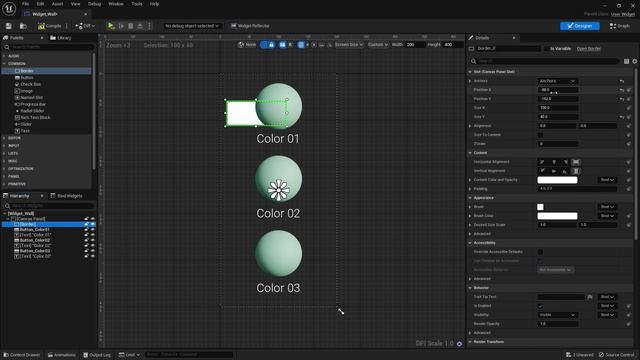Open the Output Log
Screen dimensions: 640x360
click(97, 355)
